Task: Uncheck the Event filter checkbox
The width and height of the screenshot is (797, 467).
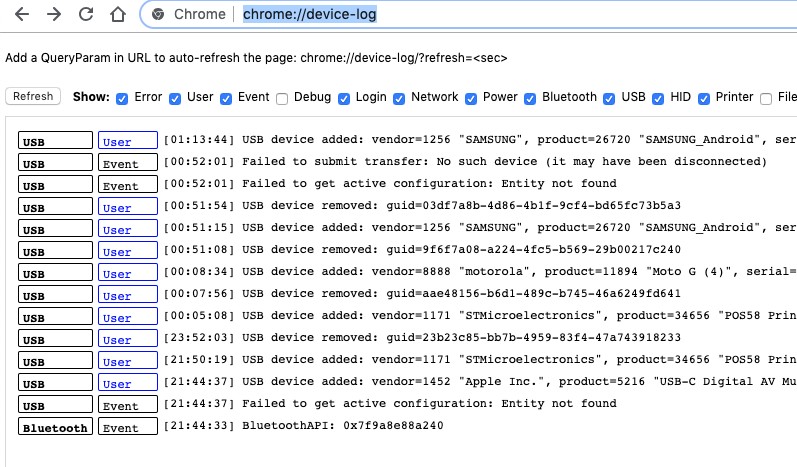Action: tap(226, 99)
